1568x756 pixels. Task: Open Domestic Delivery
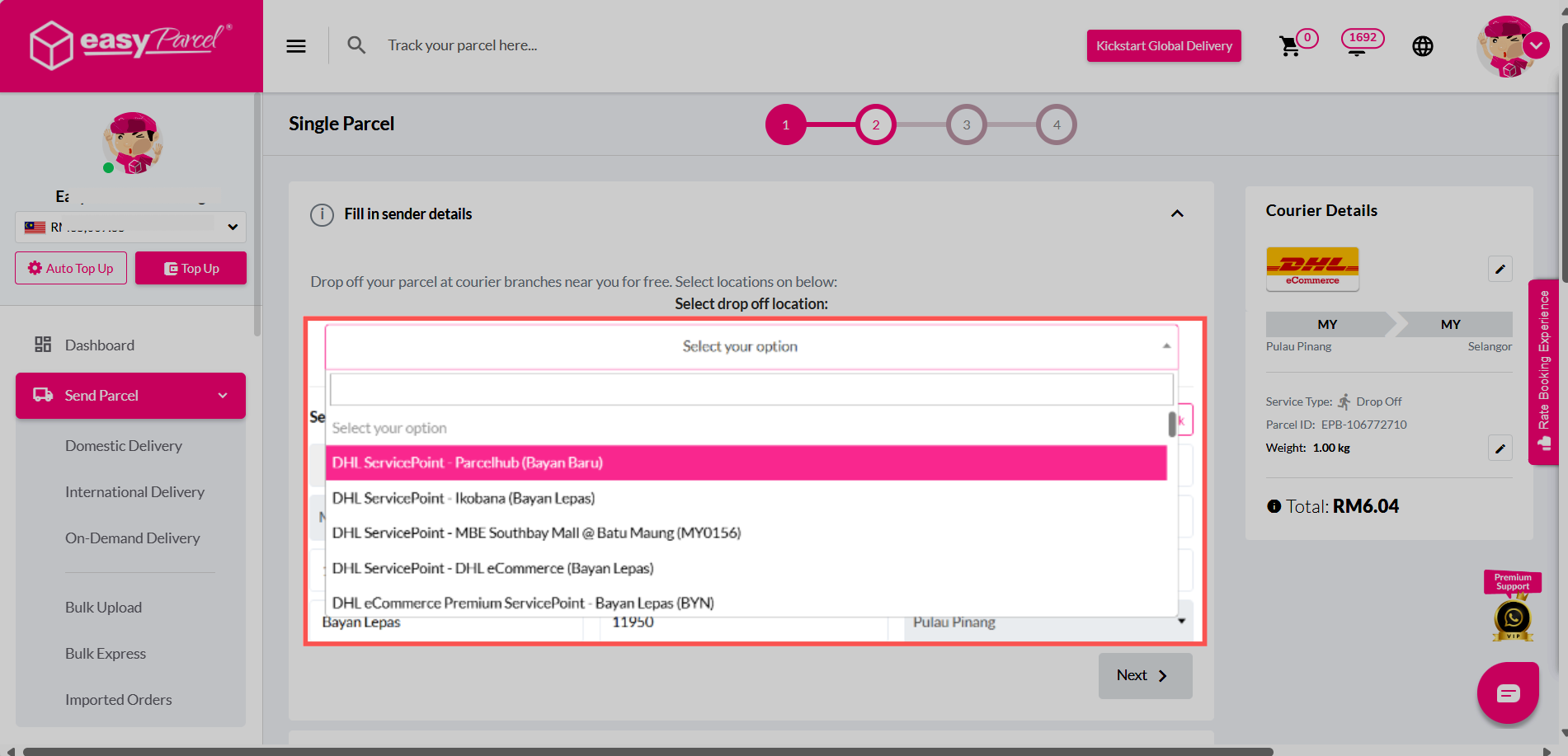tap(124, 446)
